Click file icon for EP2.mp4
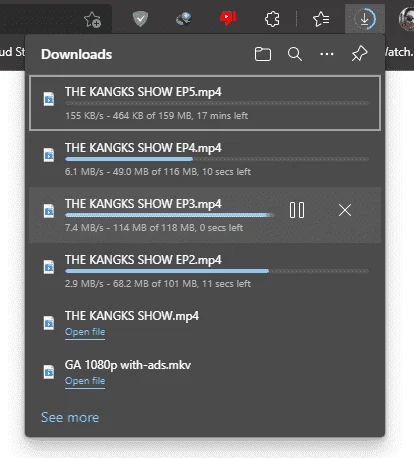The image size is (414, 458). coord(49,267)
